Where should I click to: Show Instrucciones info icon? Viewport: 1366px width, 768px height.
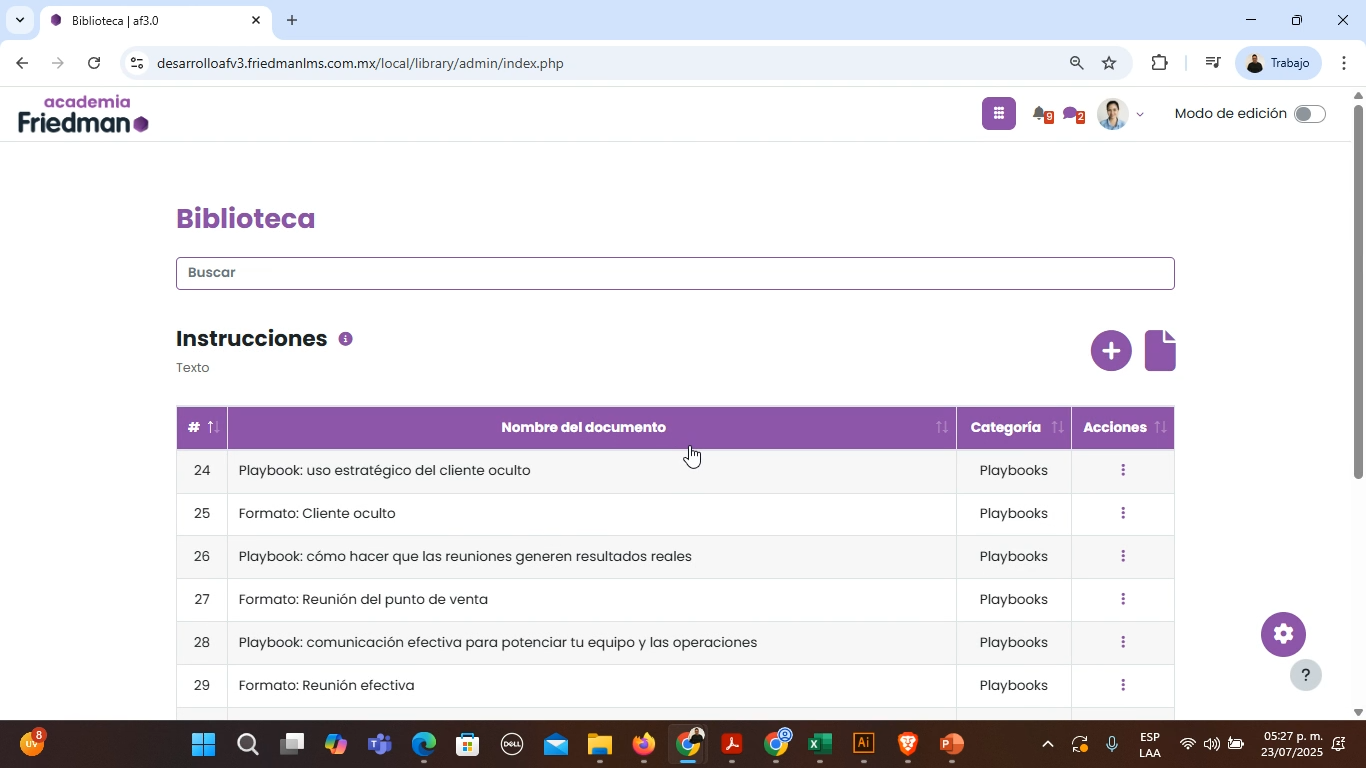pos(345,339)
